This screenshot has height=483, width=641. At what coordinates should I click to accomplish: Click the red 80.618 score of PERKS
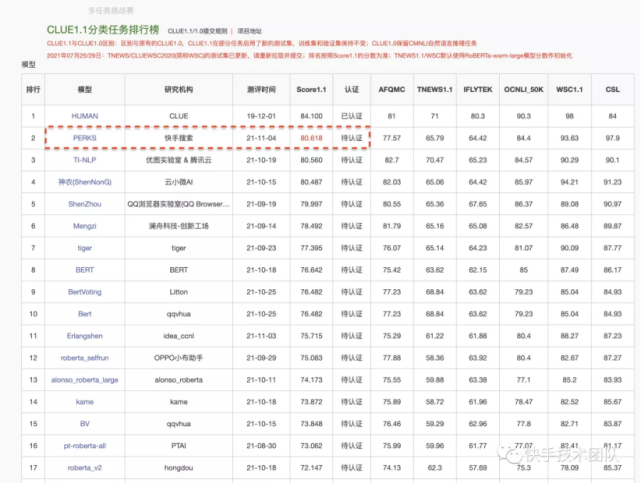(x=312, y=138)
